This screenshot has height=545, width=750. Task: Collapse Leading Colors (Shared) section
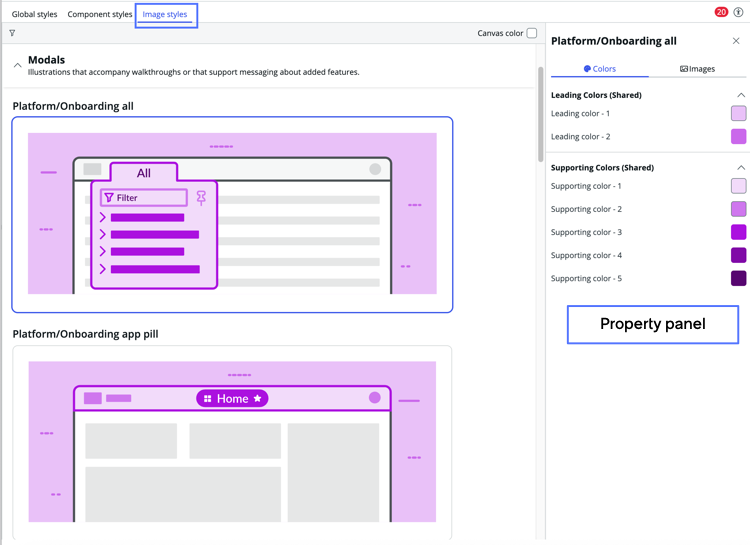[741, 95]
